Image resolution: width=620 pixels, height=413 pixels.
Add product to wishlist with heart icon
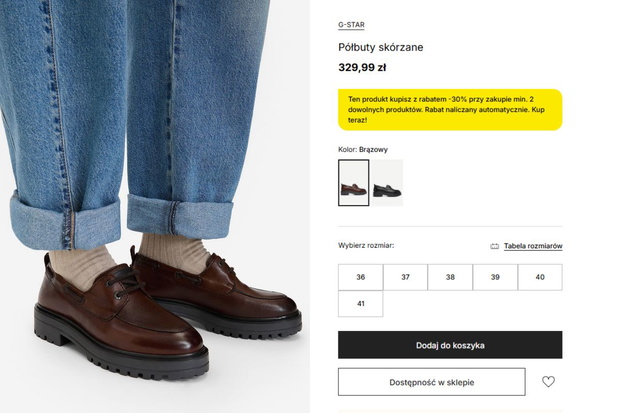(548, 382)
